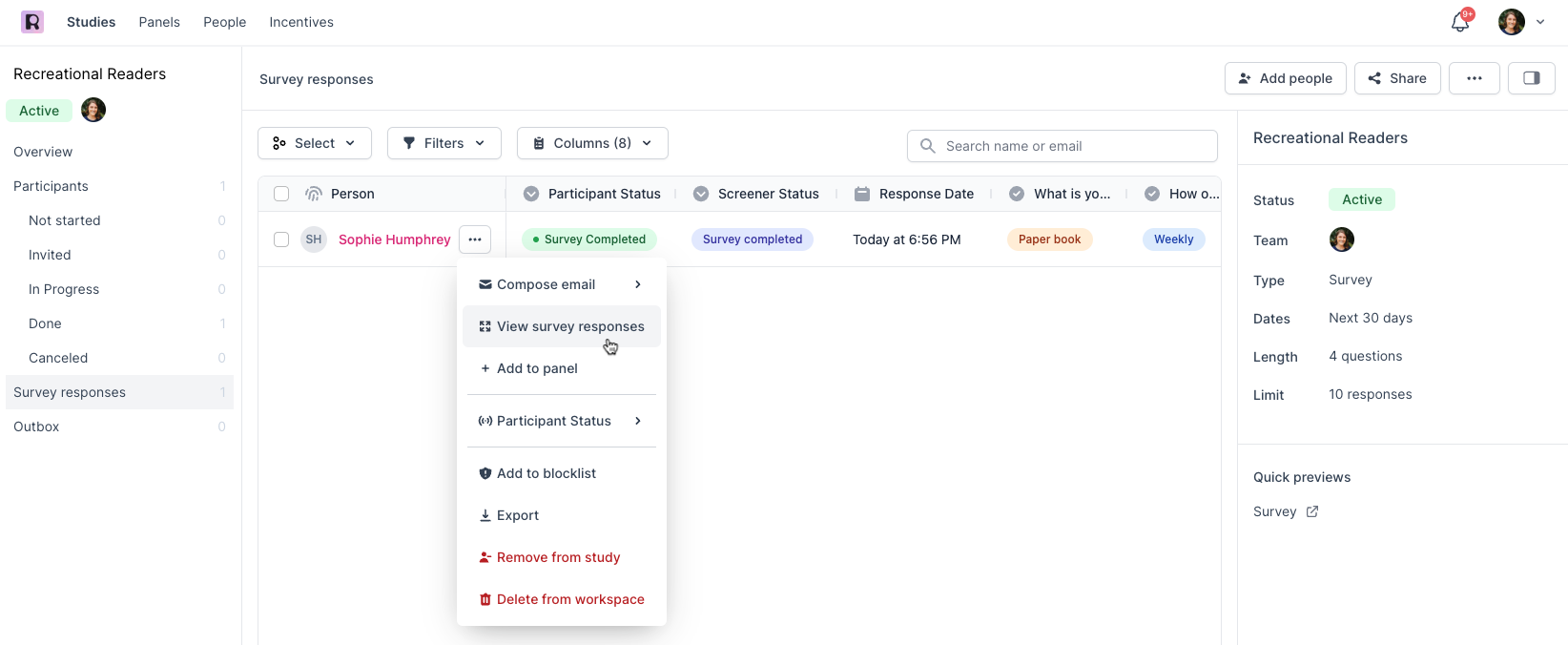This screenshot has width=1568, height=645.
Task: Open Sophie Humphrey's row actions menu
Action: click(x=475, y=239)
